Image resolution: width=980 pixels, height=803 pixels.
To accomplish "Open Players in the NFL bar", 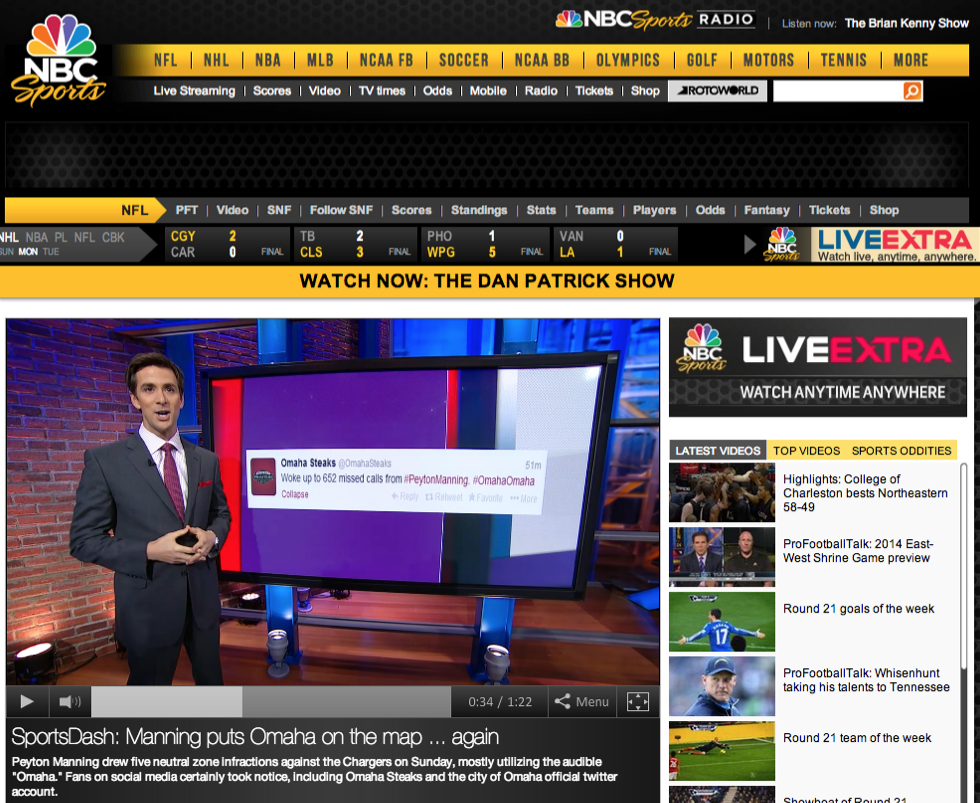I will (x=654, y=210).
